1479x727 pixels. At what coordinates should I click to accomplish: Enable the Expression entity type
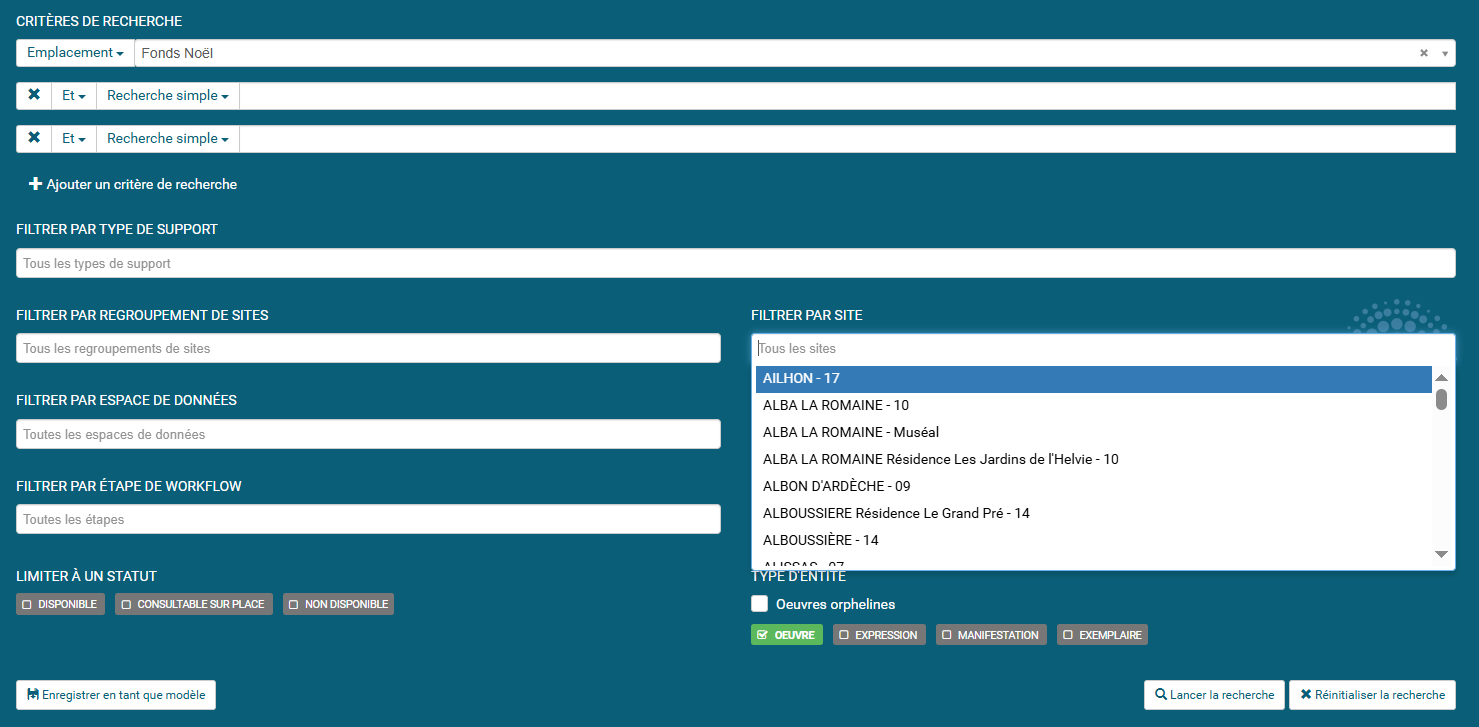[x=879, y=635]
